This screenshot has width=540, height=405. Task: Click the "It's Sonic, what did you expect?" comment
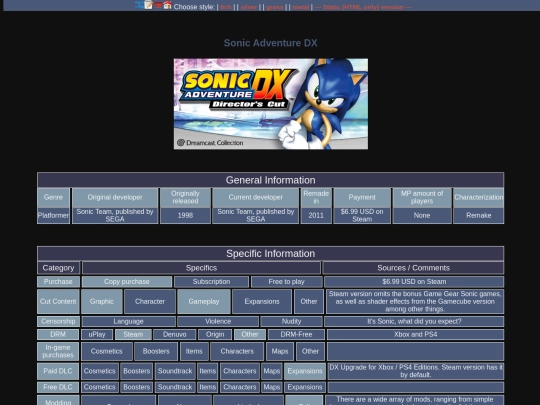tap(414, 321)
